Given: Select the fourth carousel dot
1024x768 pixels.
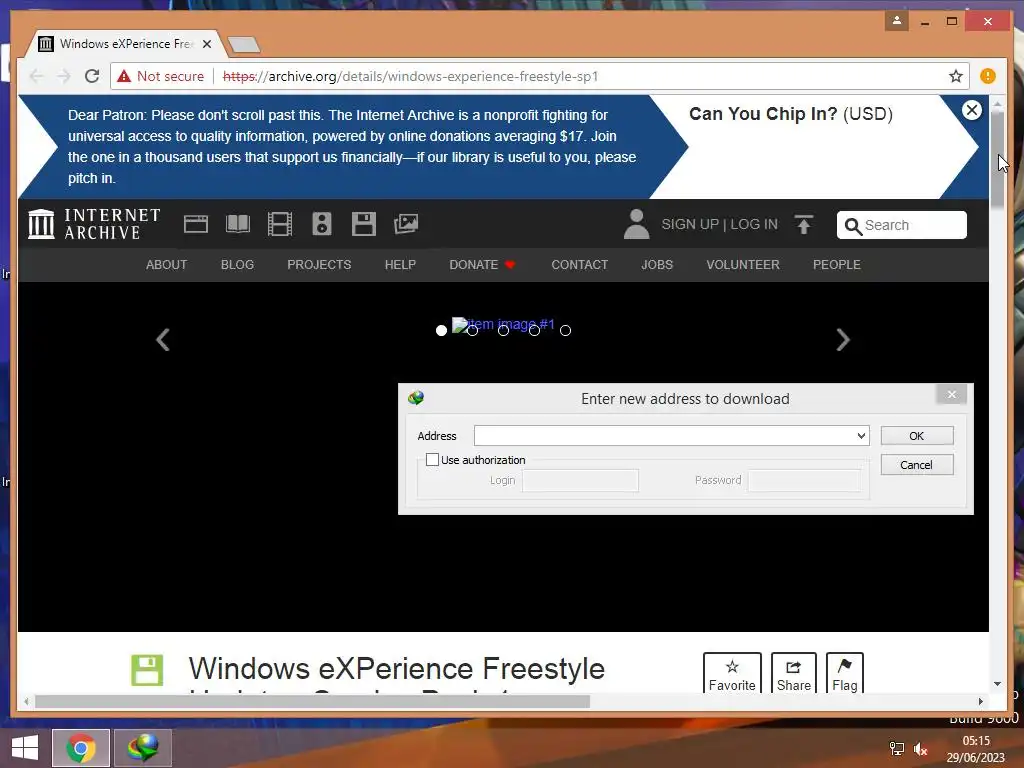Looking at the screenshot, I should tap(534, 330).
